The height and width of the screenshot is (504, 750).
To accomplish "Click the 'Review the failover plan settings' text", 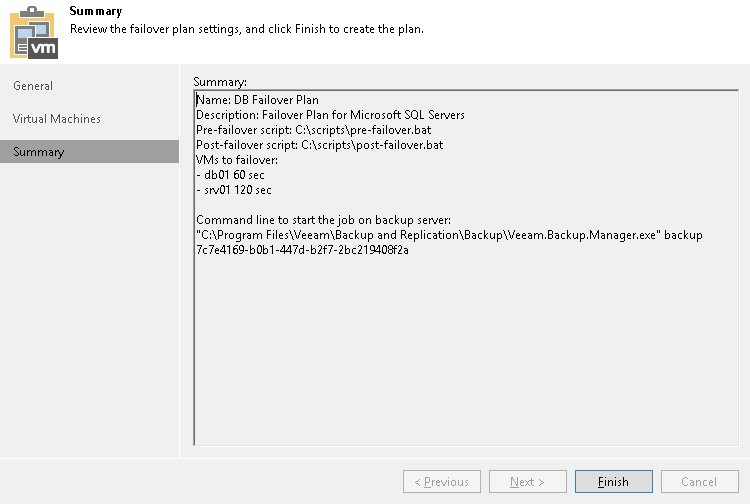I will (x=246, y=29).
